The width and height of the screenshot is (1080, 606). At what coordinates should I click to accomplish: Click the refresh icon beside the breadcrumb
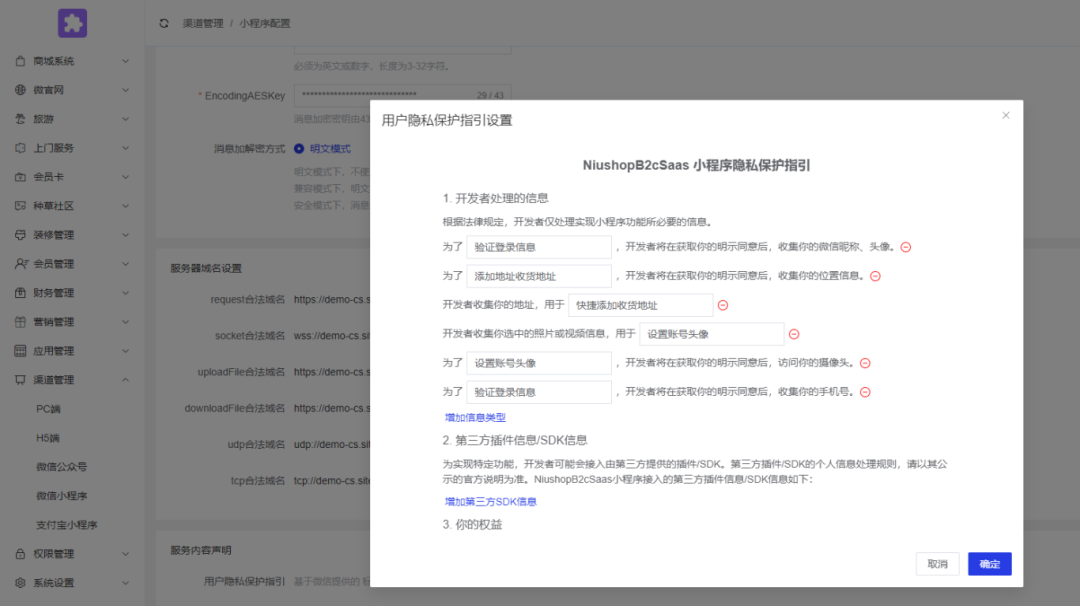[x=164, y=23]
